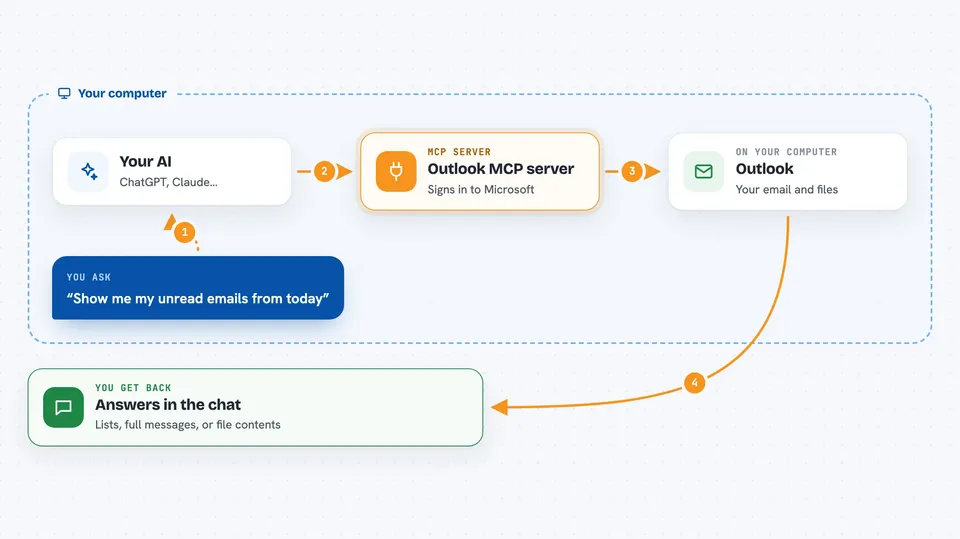960x539 pixels.
Task: Select the "Outlook MCP server" title
Action: pos(501,168)
